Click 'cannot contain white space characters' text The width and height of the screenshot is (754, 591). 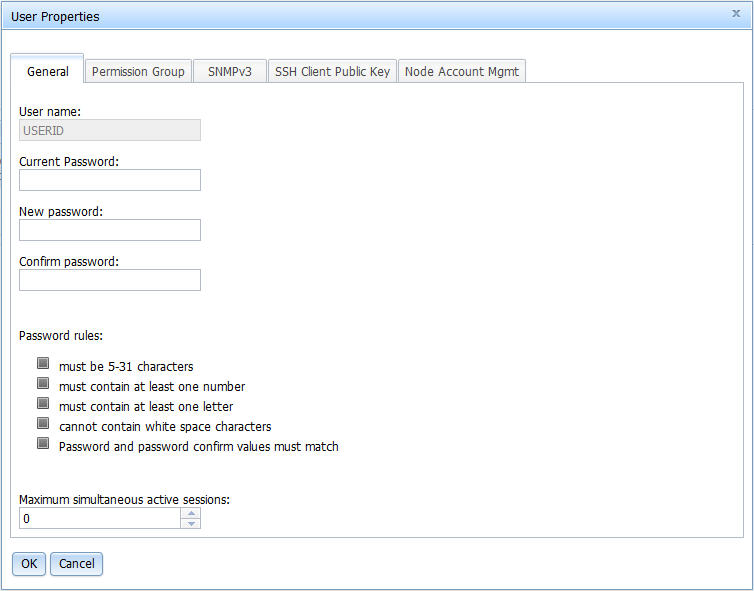[x=165, y=427]
